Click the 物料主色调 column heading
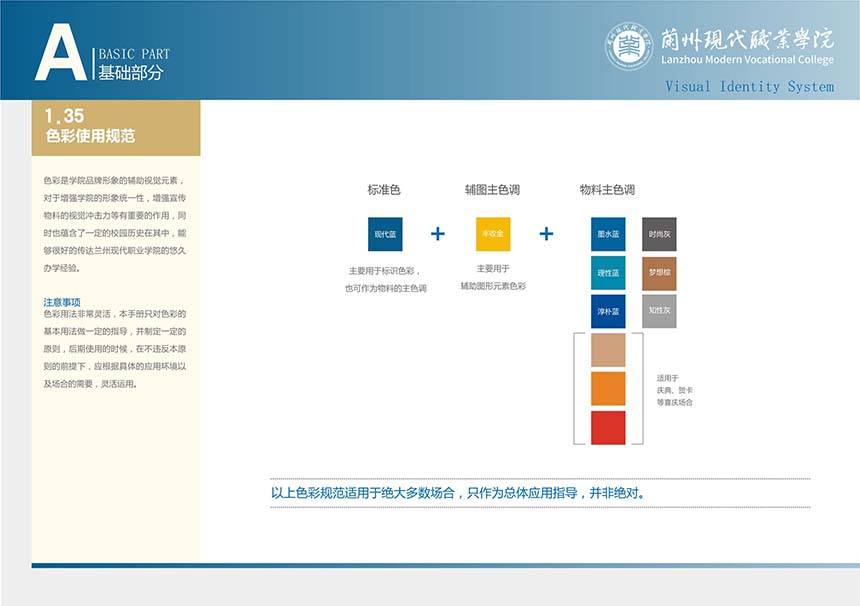Image resolution: width=860 pixels, height=606 pixels. tap(607, 190)
